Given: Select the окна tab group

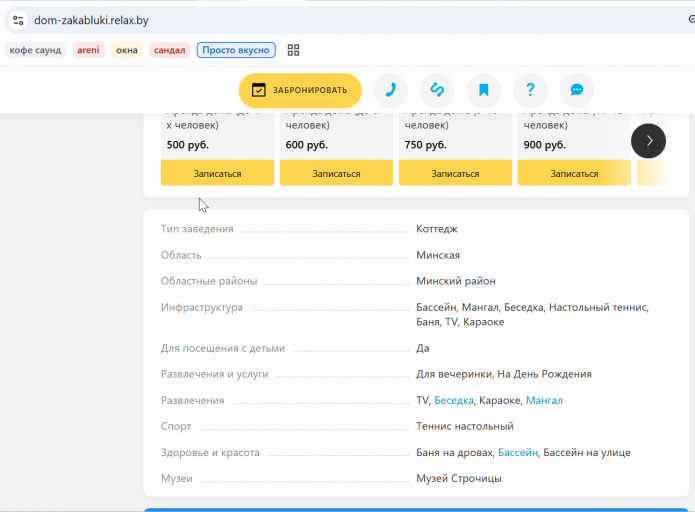Looking at the screenshot, I should coord(127,50).
